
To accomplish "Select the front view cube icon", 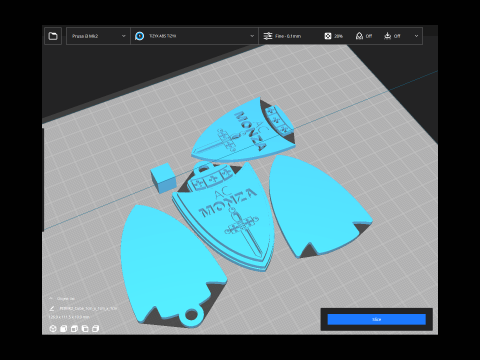I will coord(63,329).
